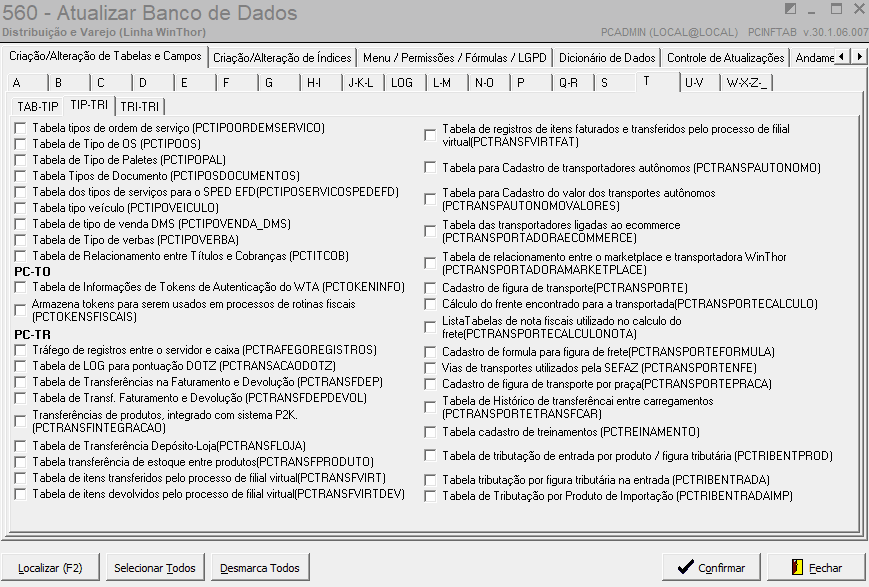This screenshot has width=869, height=587.
Task: Enable PCTRANSFINTEGRACAO P2K checkbox
Action: tap(21, 421)
